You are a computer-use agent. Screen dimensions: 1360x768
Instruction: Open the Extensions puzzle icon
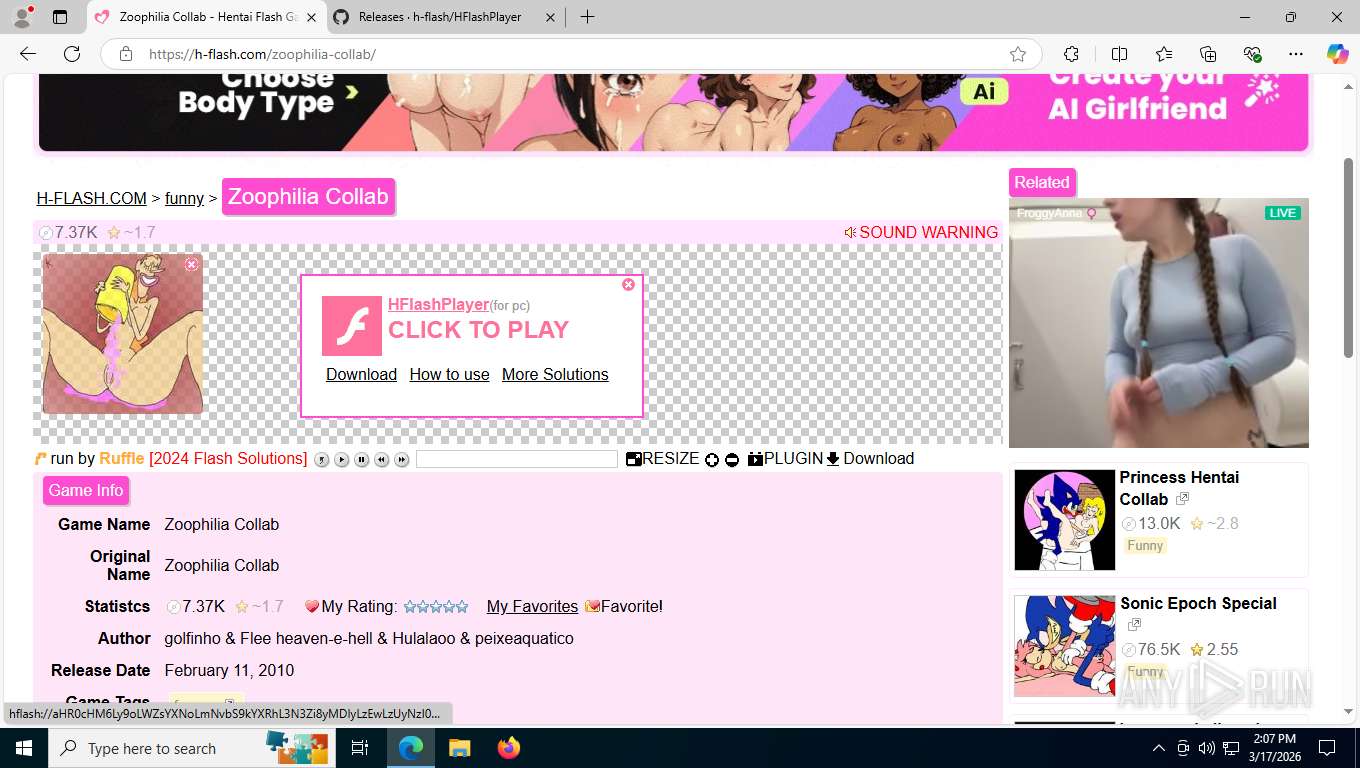(x=1071, y=54)
